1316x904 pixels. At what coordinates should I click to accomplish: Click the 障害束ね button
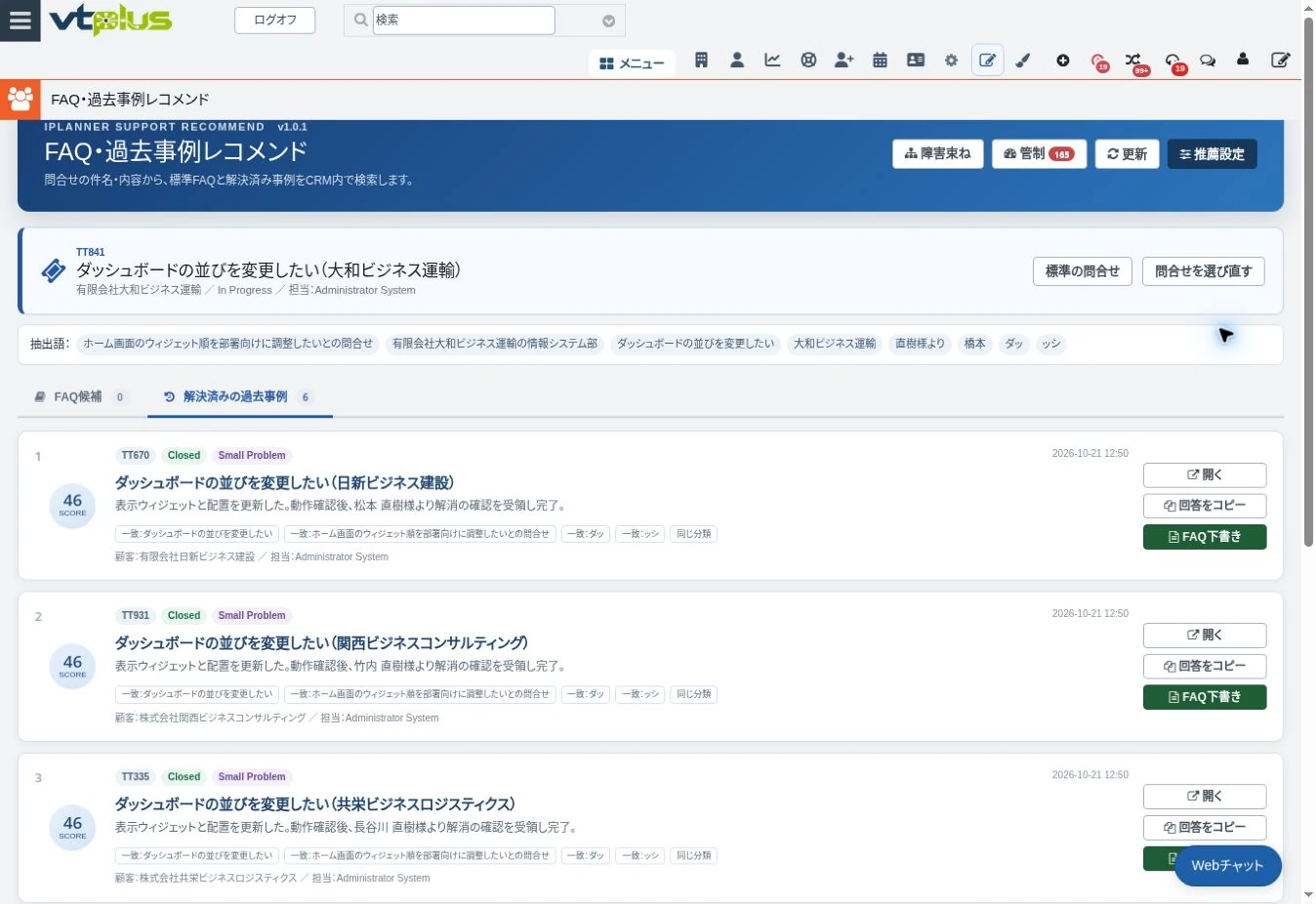point(937,154)
